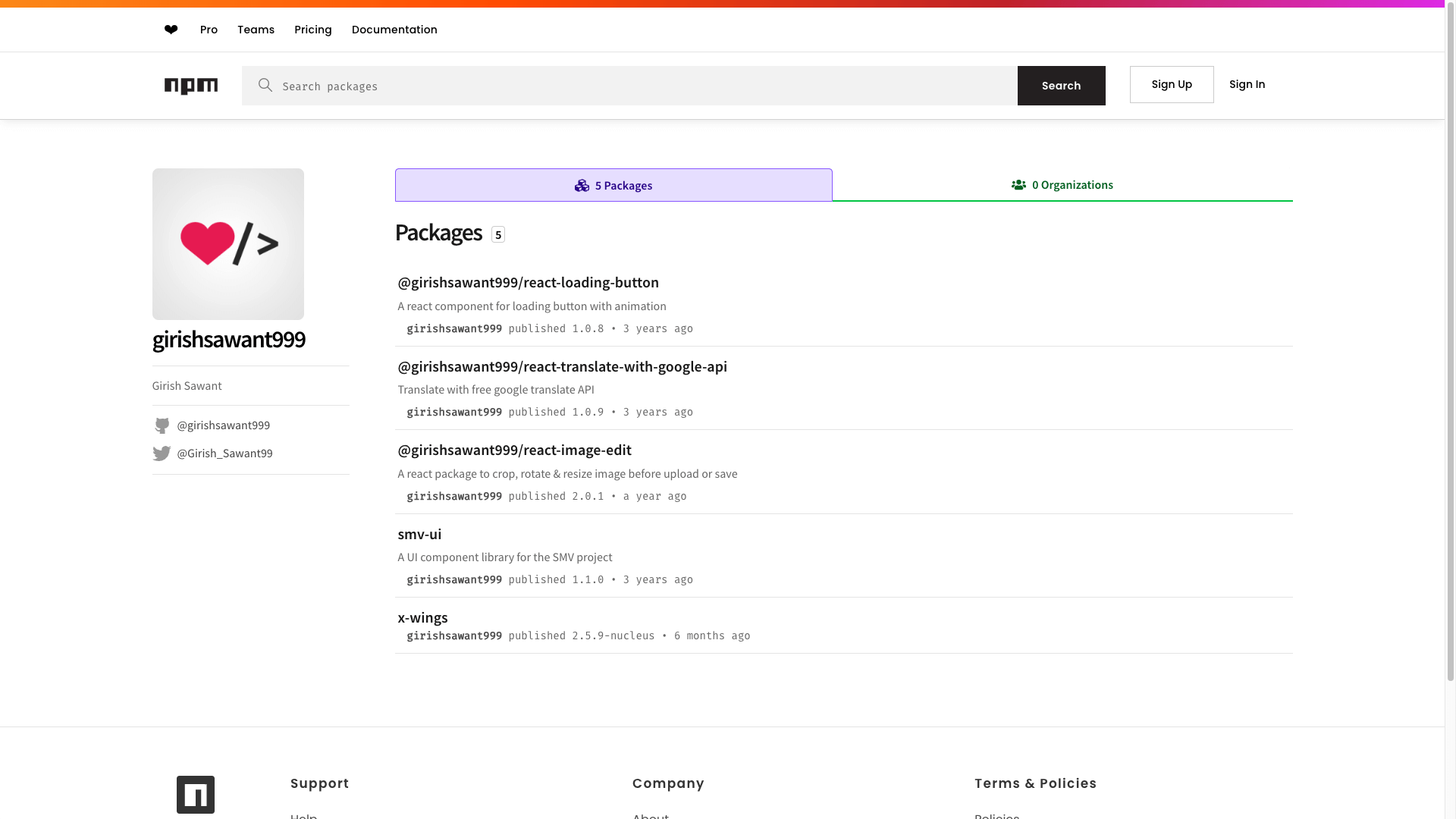
Task: Click the GitHub icon beside @girishsawant999
Action: pyautogui.click(x=162, y=425)
